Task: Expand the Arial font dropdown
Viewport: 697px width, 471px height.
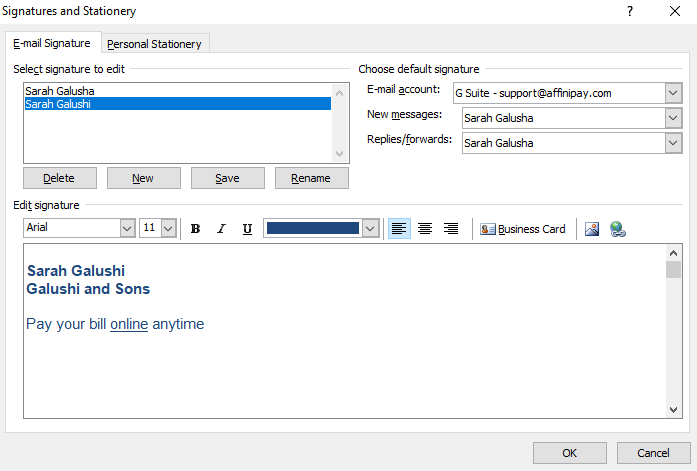Action: pos(127,229)
